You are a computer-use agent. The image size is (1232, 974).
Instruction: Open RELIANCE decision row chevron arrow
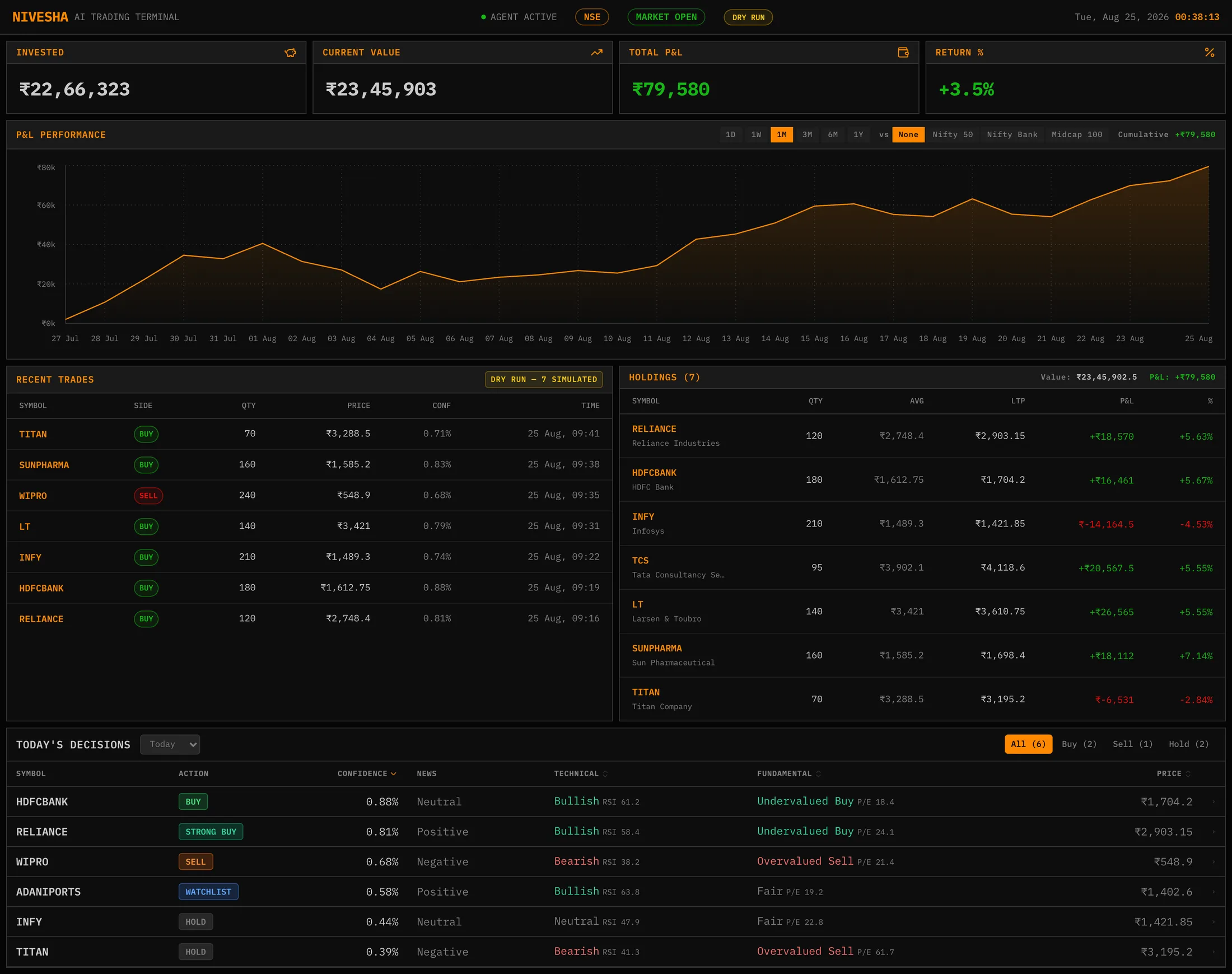[1213, 832]
